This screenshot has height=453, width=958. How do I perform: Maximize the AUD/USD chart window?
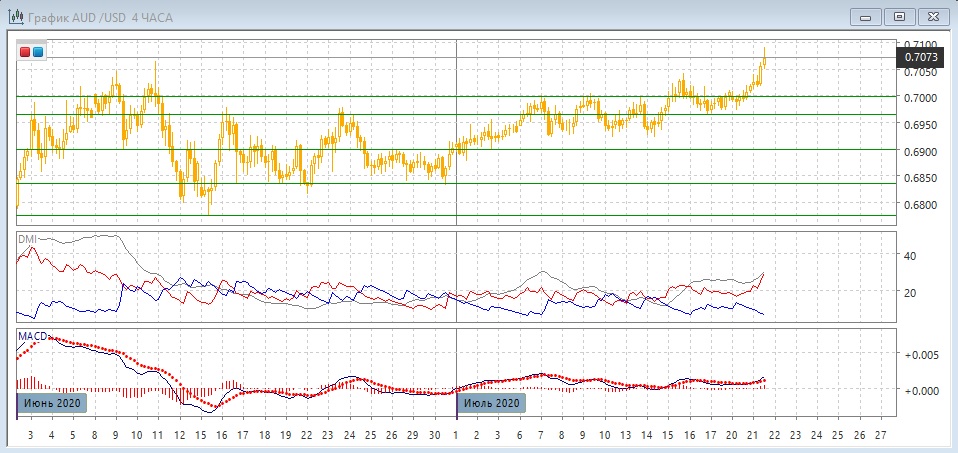pos(900,16)
